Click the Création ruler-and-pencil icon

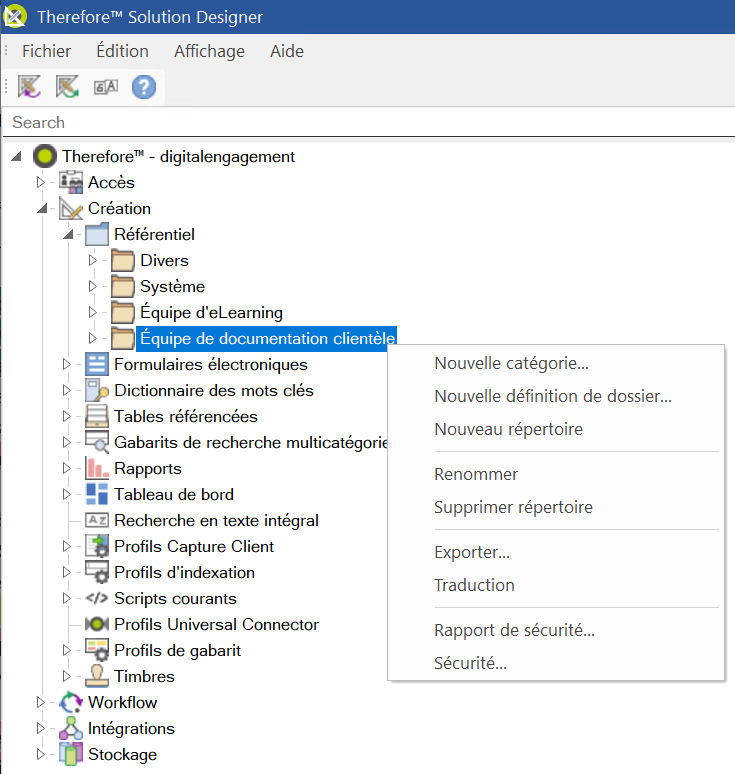(71, 208)
